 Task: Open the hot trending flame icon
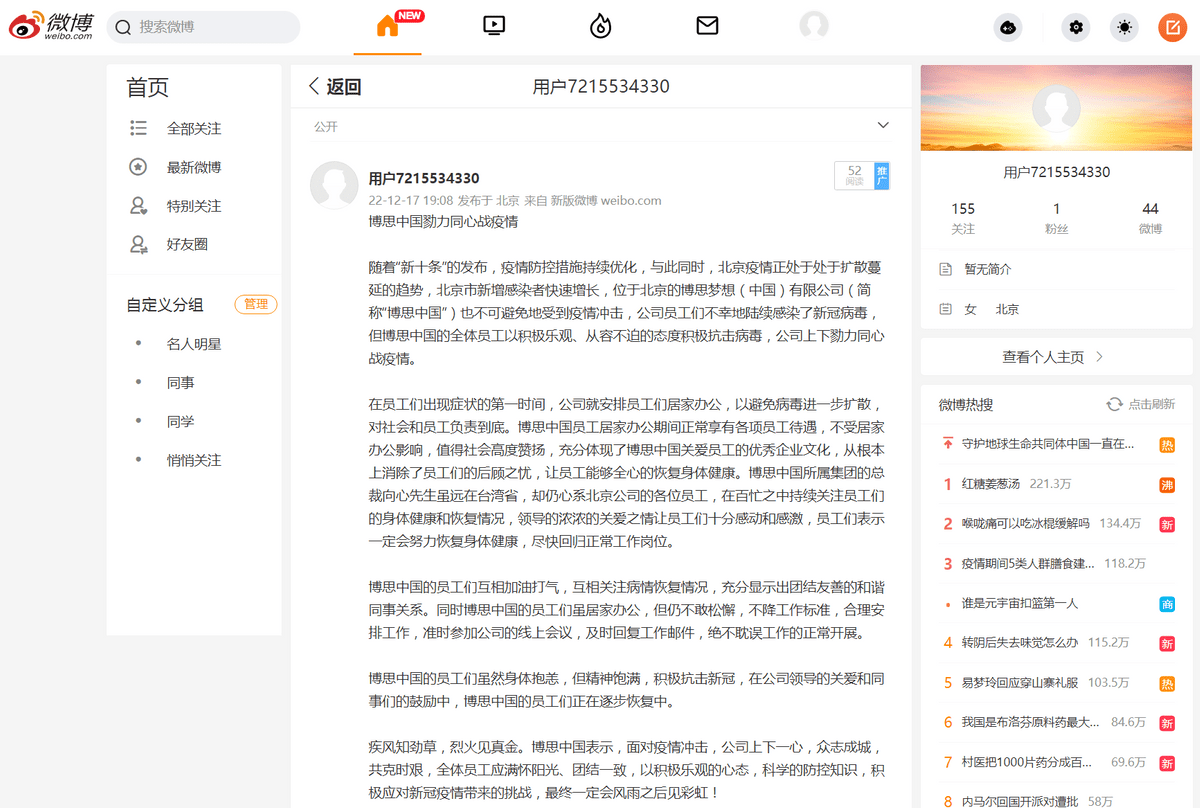[x=600, y=27]
